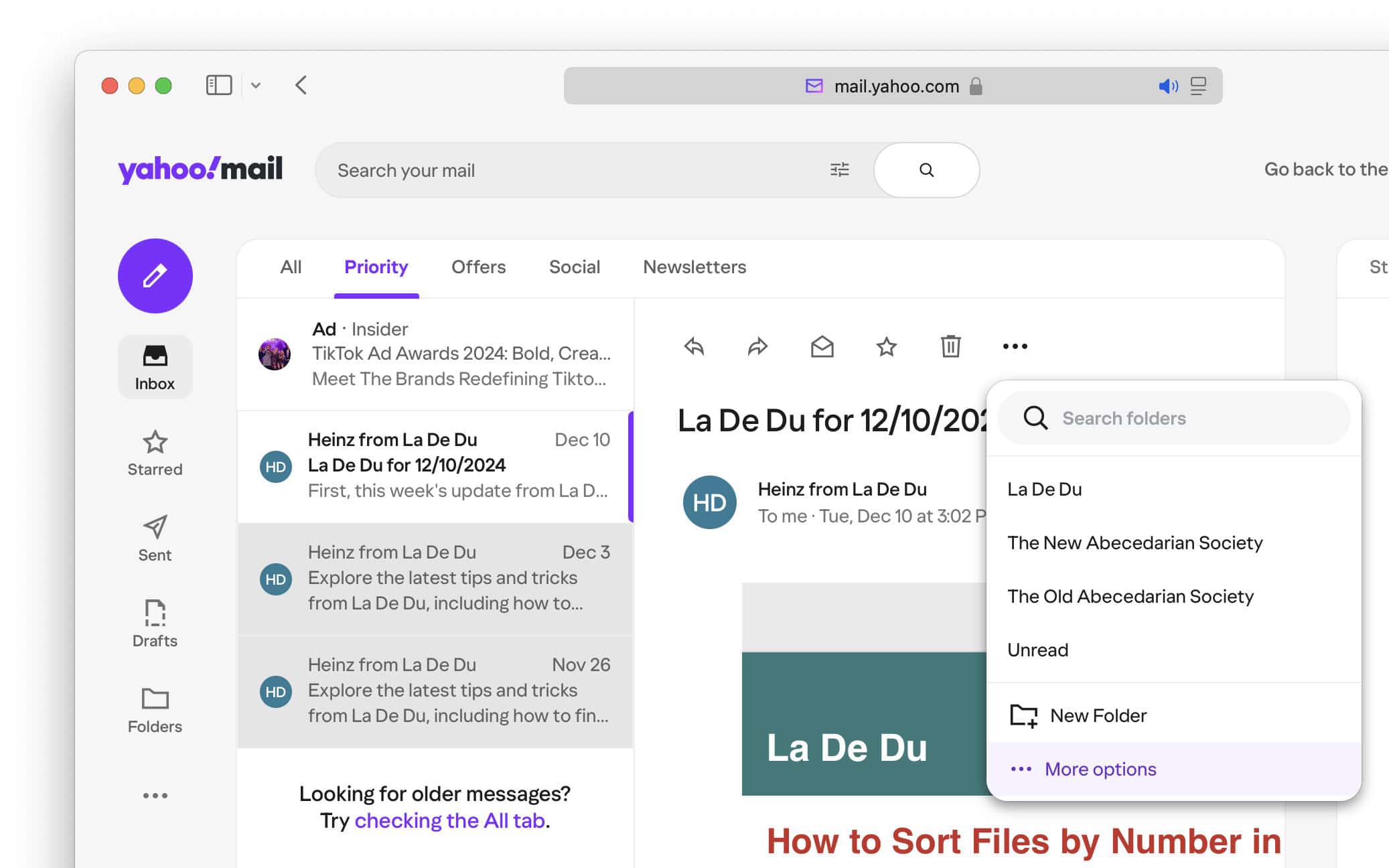This screenshot has height=868, width=1389.
Task: Switch to the Social tab
Action: click(x=574, y=267)
